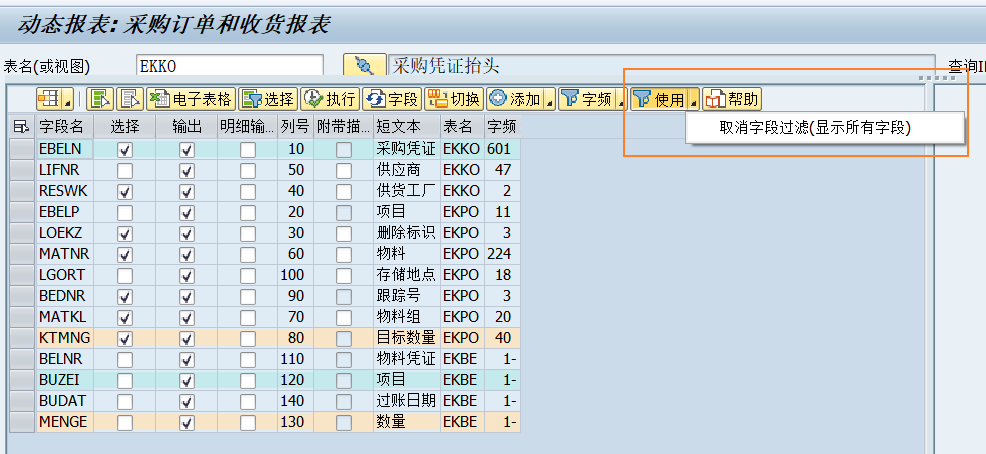Screen dimensions: 986x454
Task: Click the 使用 filter button
Action: click(660, 99)
